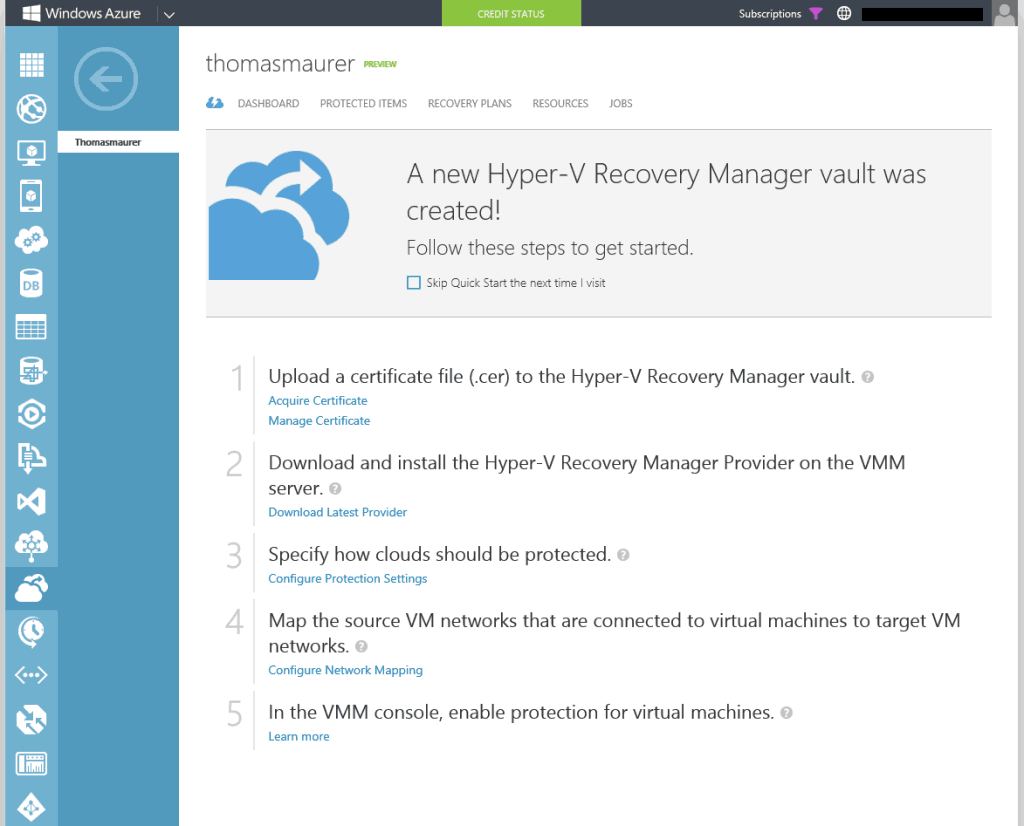The height and width of the screenshot is (826, 1024).
Task: Show help for cloud protection step
Action: point(623,554)
